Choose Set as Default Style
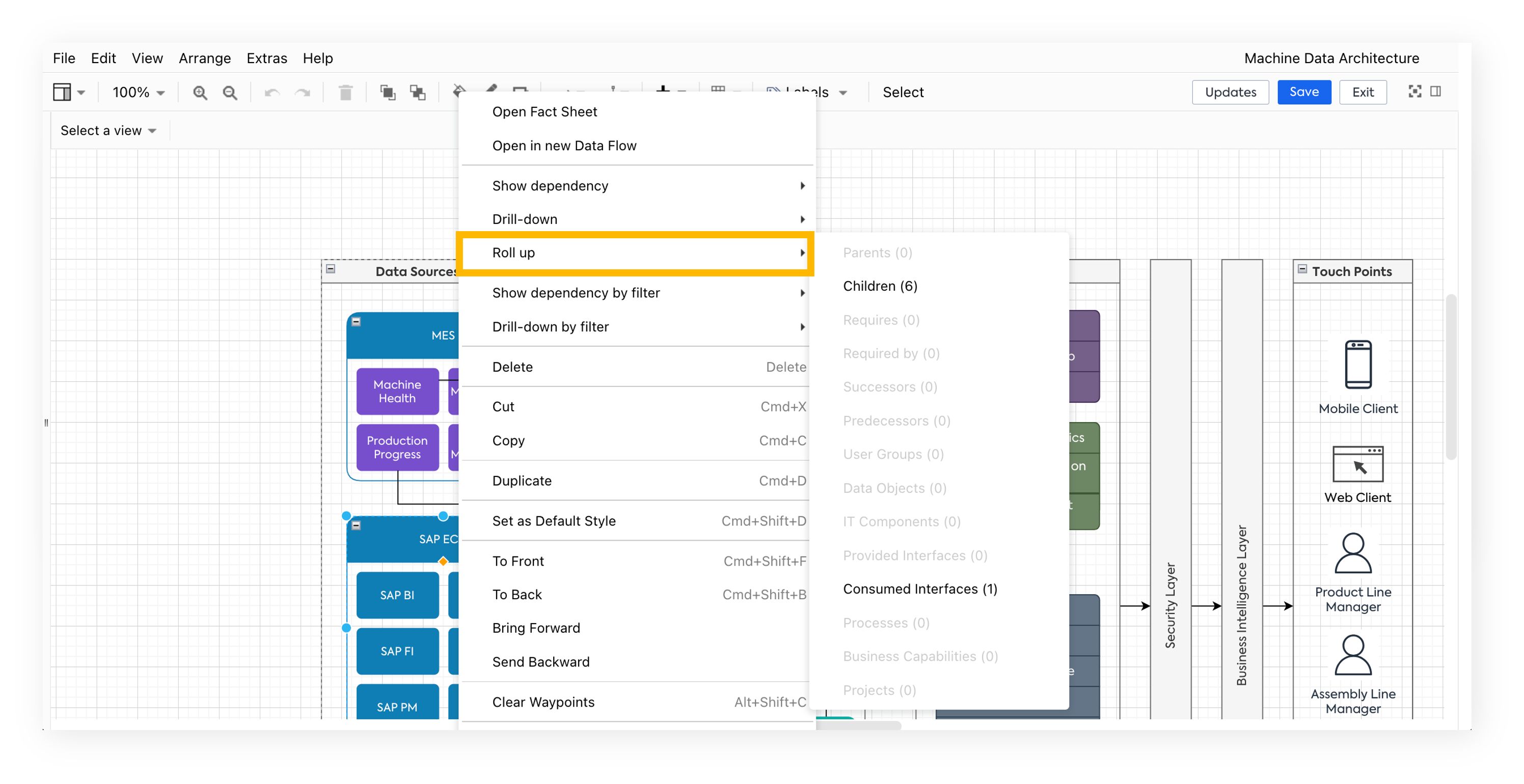 (637, 521)
